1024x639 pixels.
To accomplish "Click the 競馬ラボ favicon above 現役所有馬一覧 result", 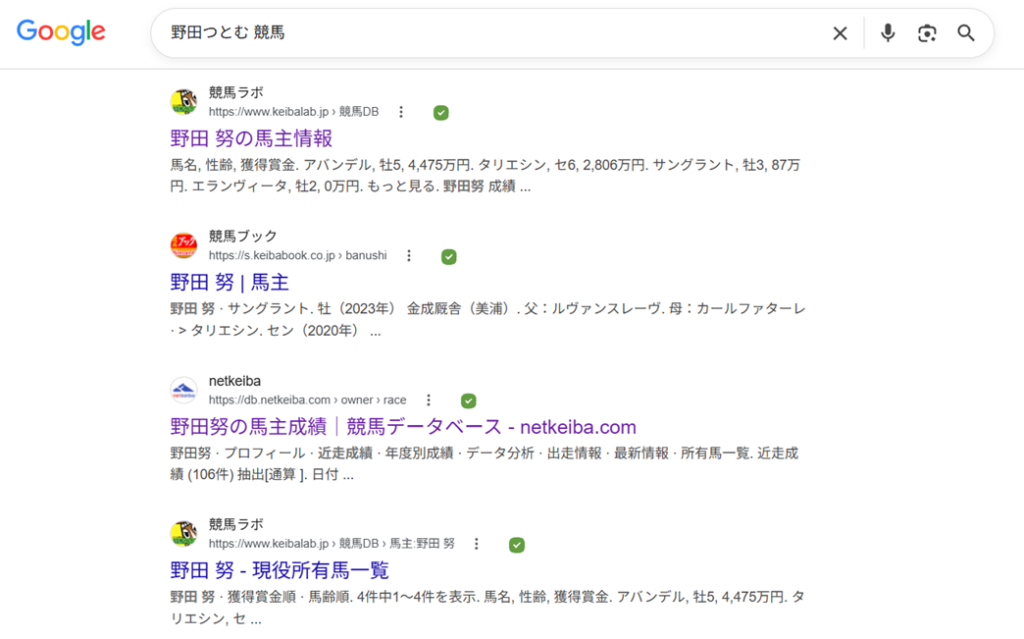I will pos(184,533).
